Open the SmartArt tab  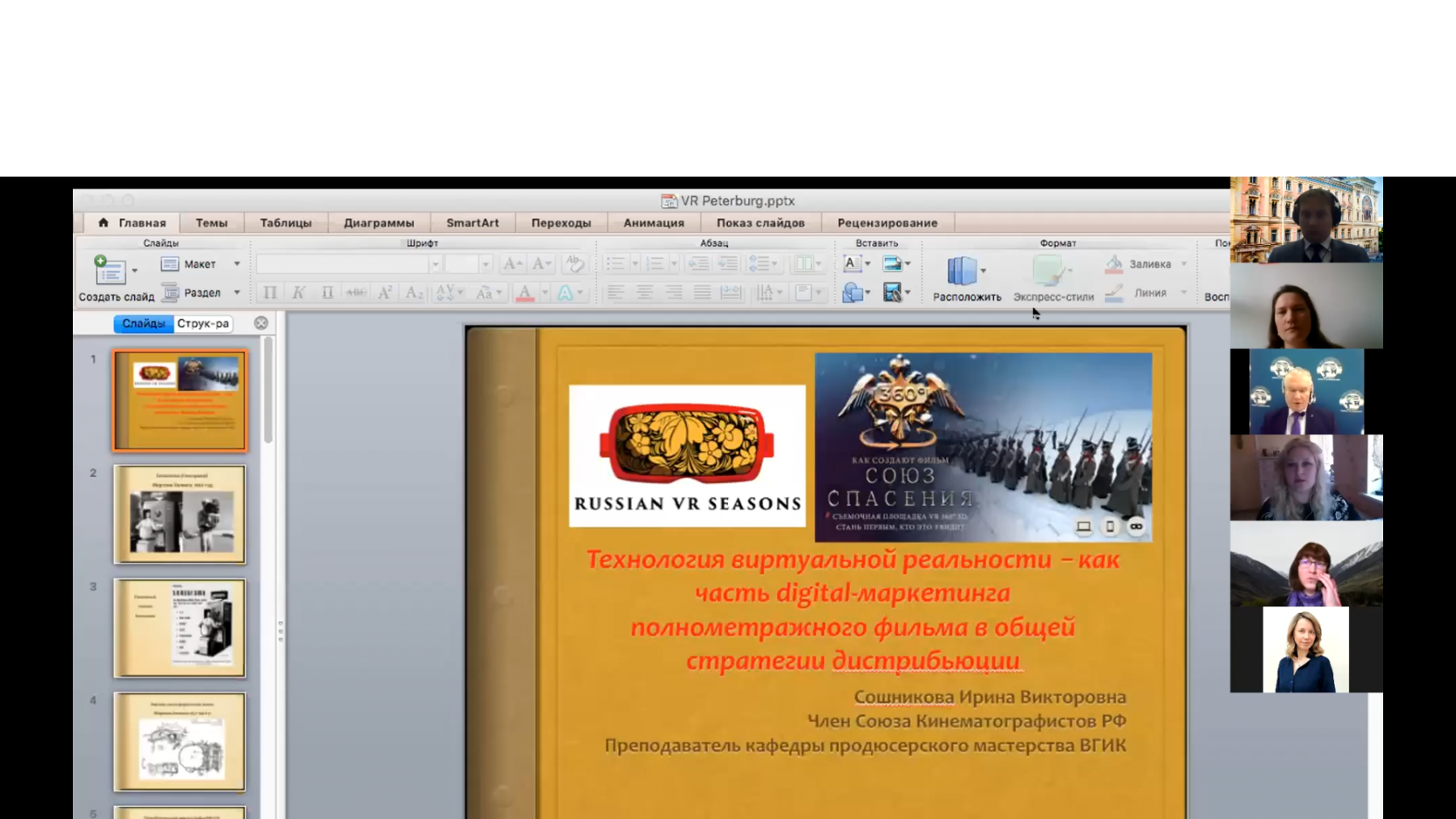tap(472, 222)
